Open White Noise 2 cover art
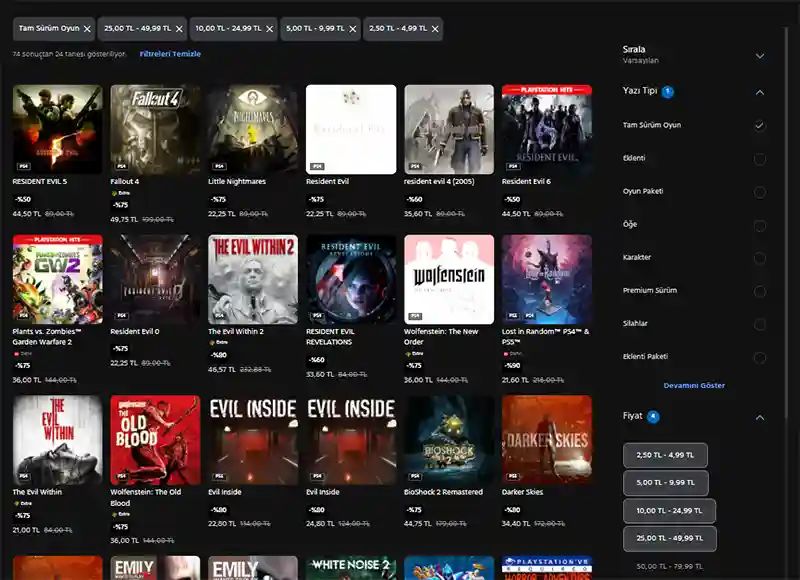This screenshot has height=580, width=800. click(x=351, y=568)
